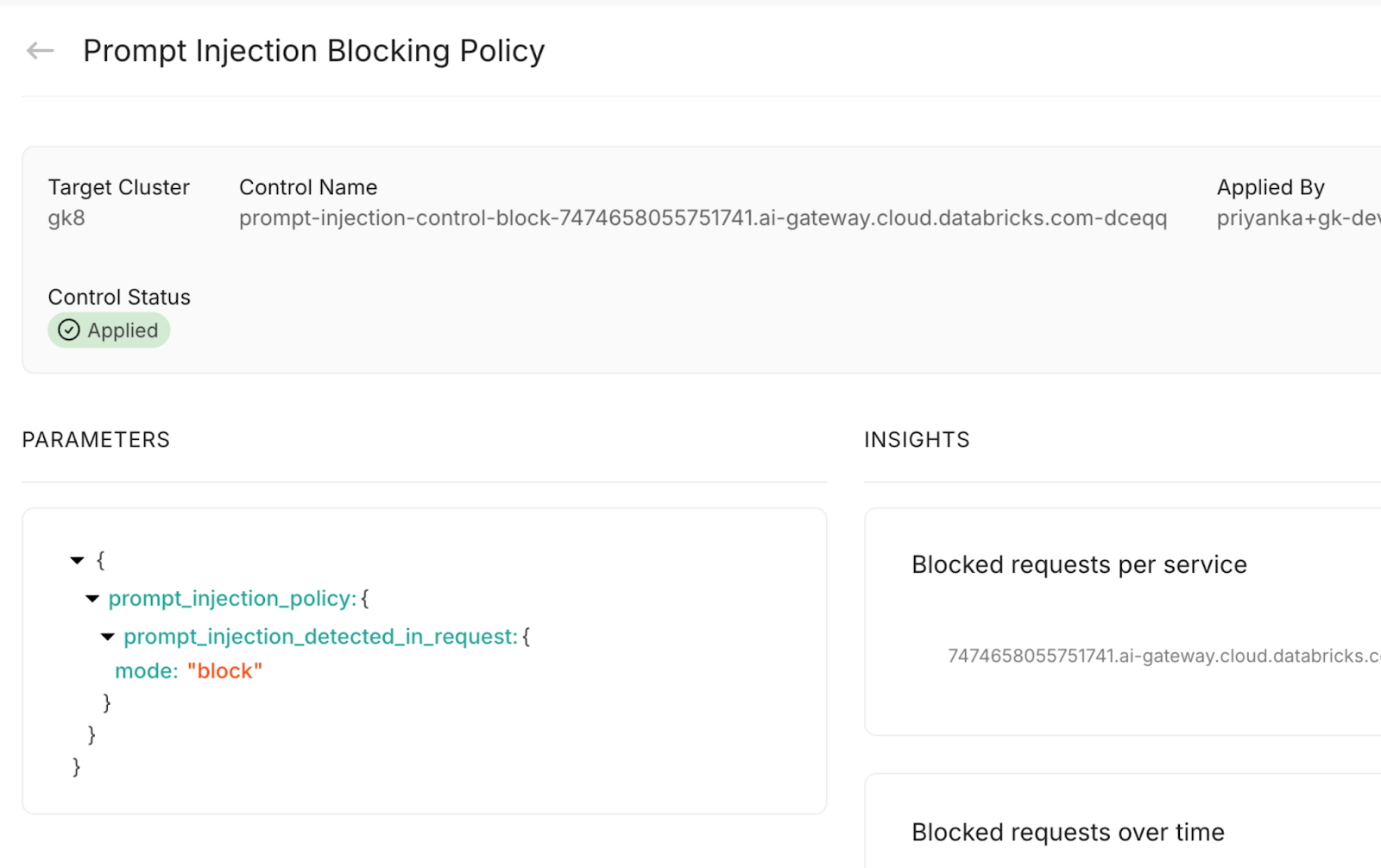Click the Applied status checkmark icon
Screen dimensions: 1381x868
click(x=69, y=330)
